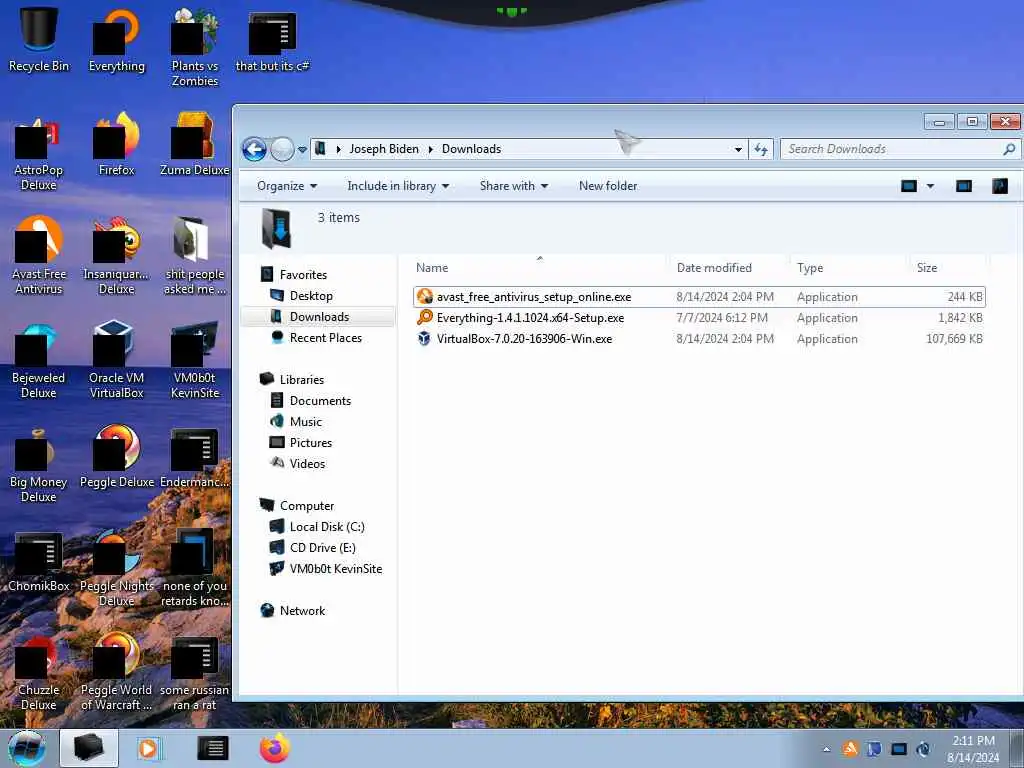This screenshot has height=768, width=1024.
Task: Refresh the Downloads folder view
Action: (x=761, y=149)
